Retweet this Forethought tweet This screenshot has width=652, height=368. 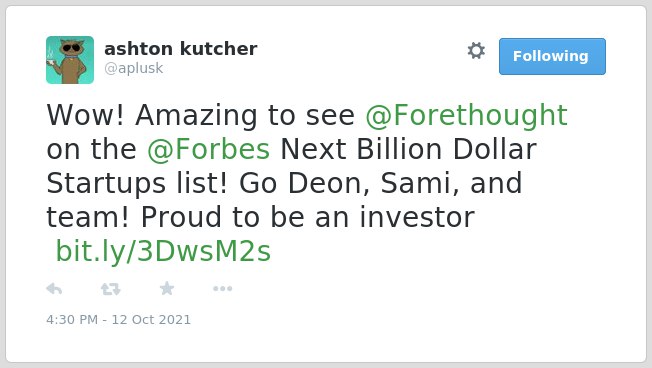pos(111,289)
